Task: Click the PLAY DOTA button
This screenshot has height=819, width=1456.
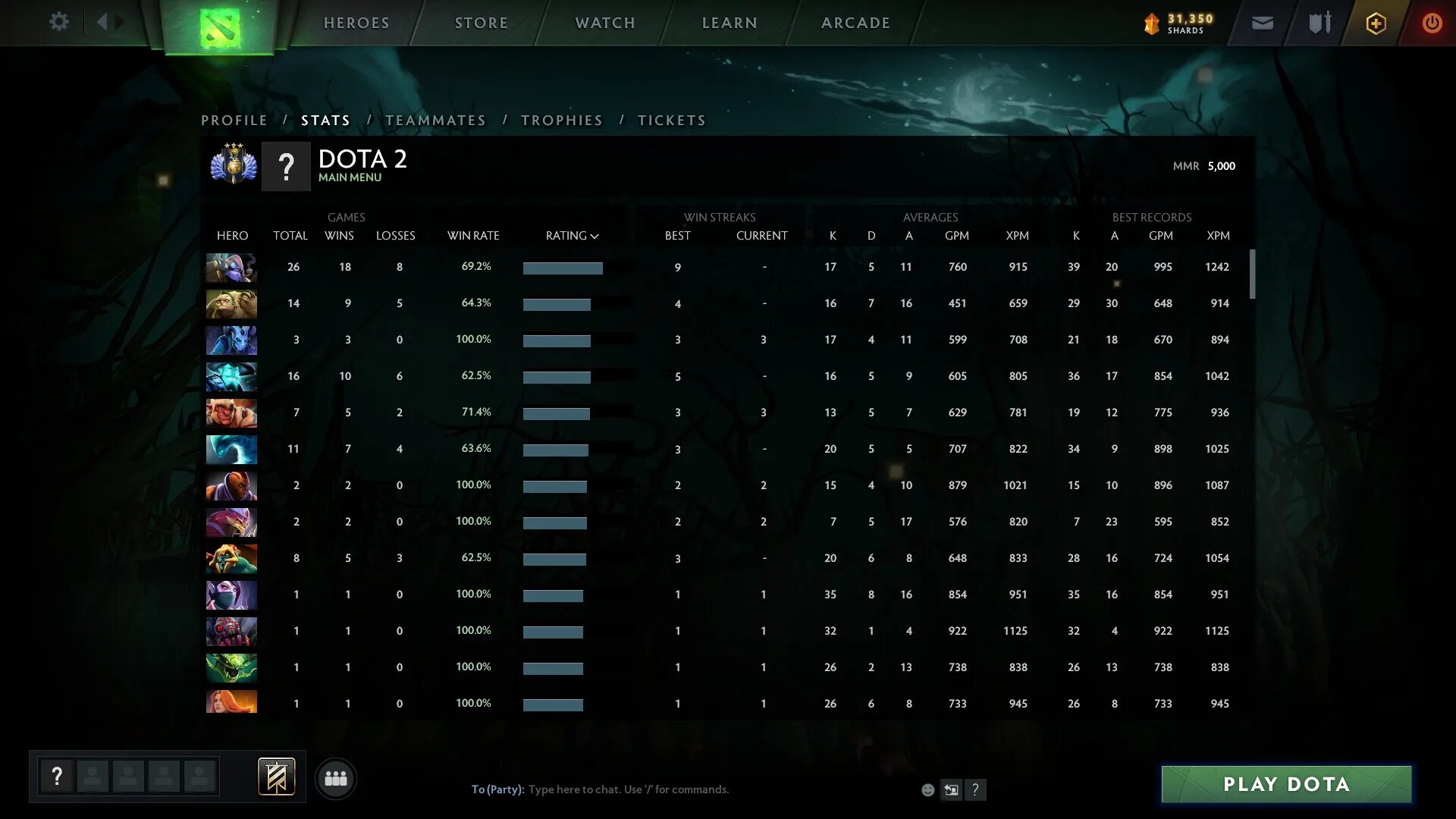Action: 1286,784
